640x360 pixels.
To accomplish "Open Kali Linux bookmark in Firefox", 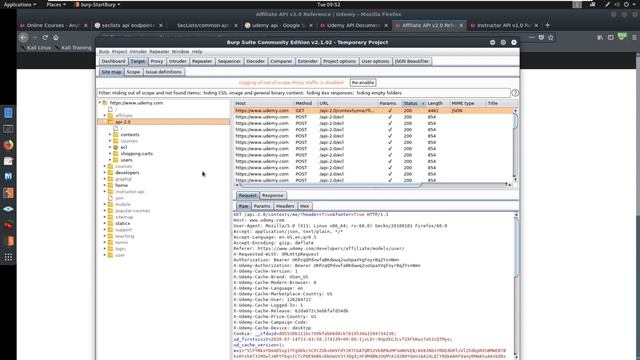I will 36,48.
